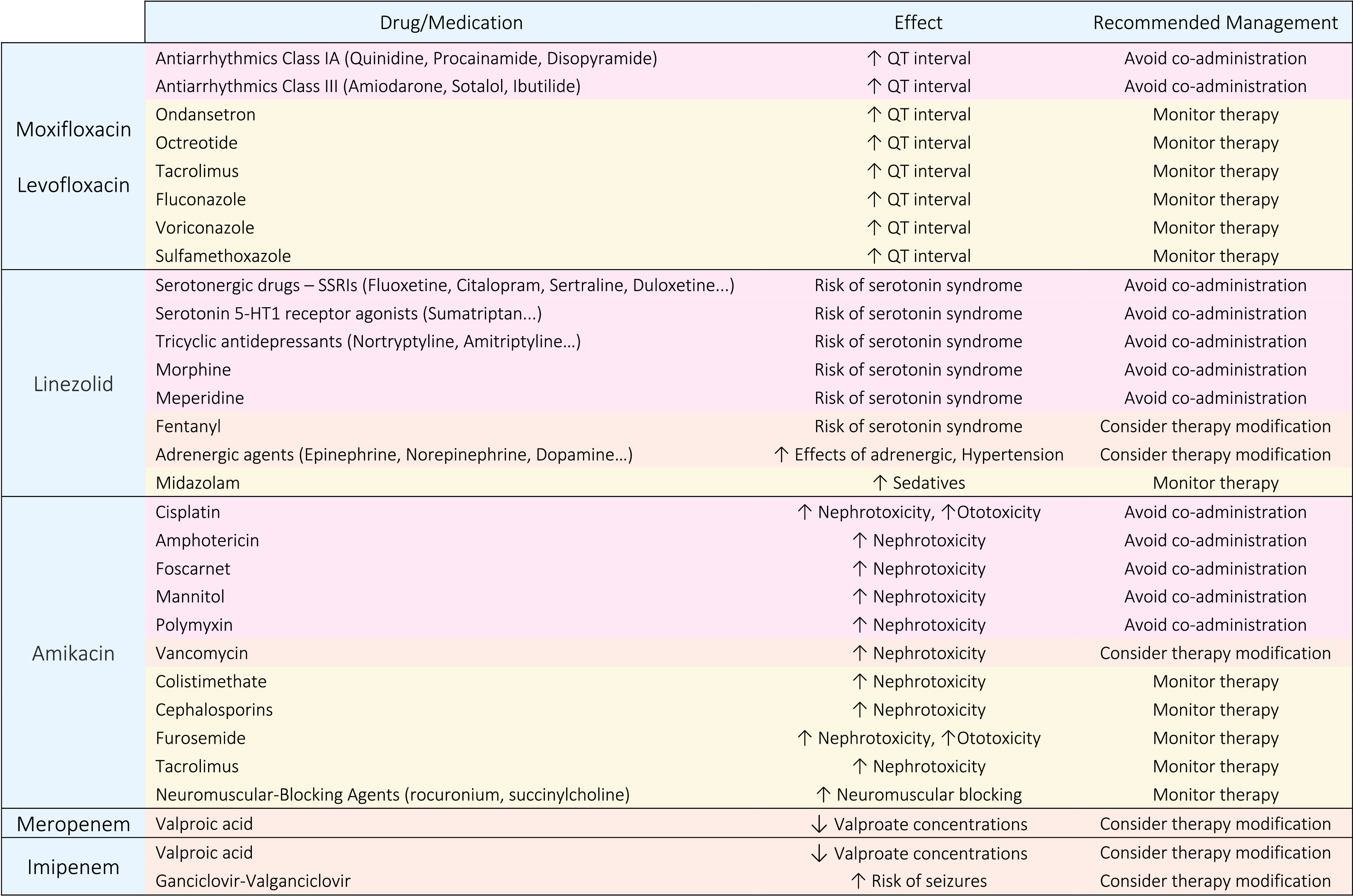Select the Ganciclovir-Valganciclovir entry
Viewport: 1353px width, 896px height.
[x=253, y=881]
